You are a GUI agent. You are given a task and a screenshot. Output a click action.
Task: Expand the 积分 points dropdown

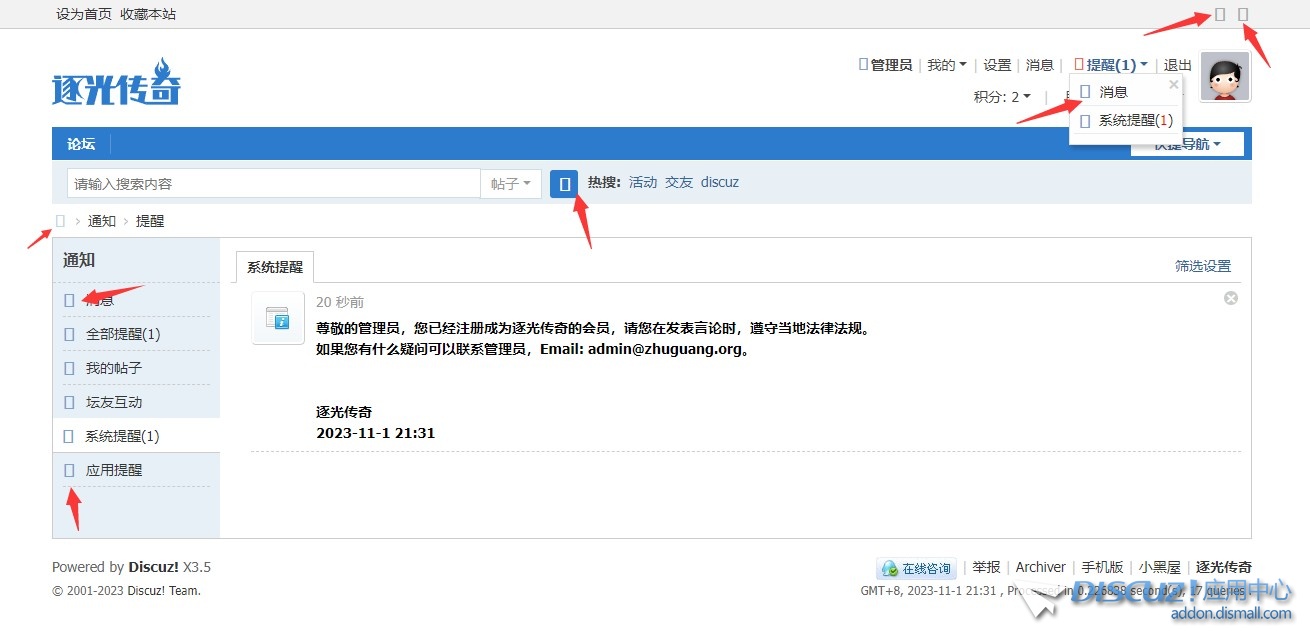1002,97
